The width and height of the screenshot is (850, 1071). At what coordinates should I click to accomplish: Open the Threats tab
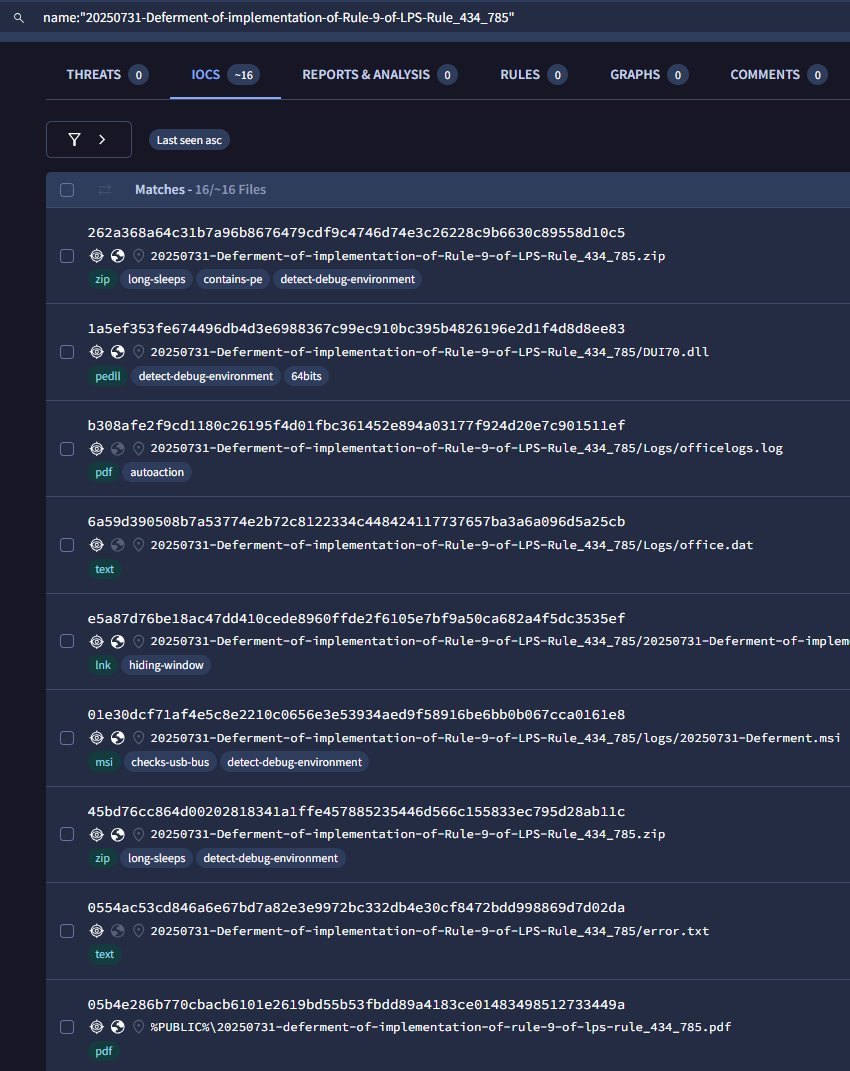[107, 74]
